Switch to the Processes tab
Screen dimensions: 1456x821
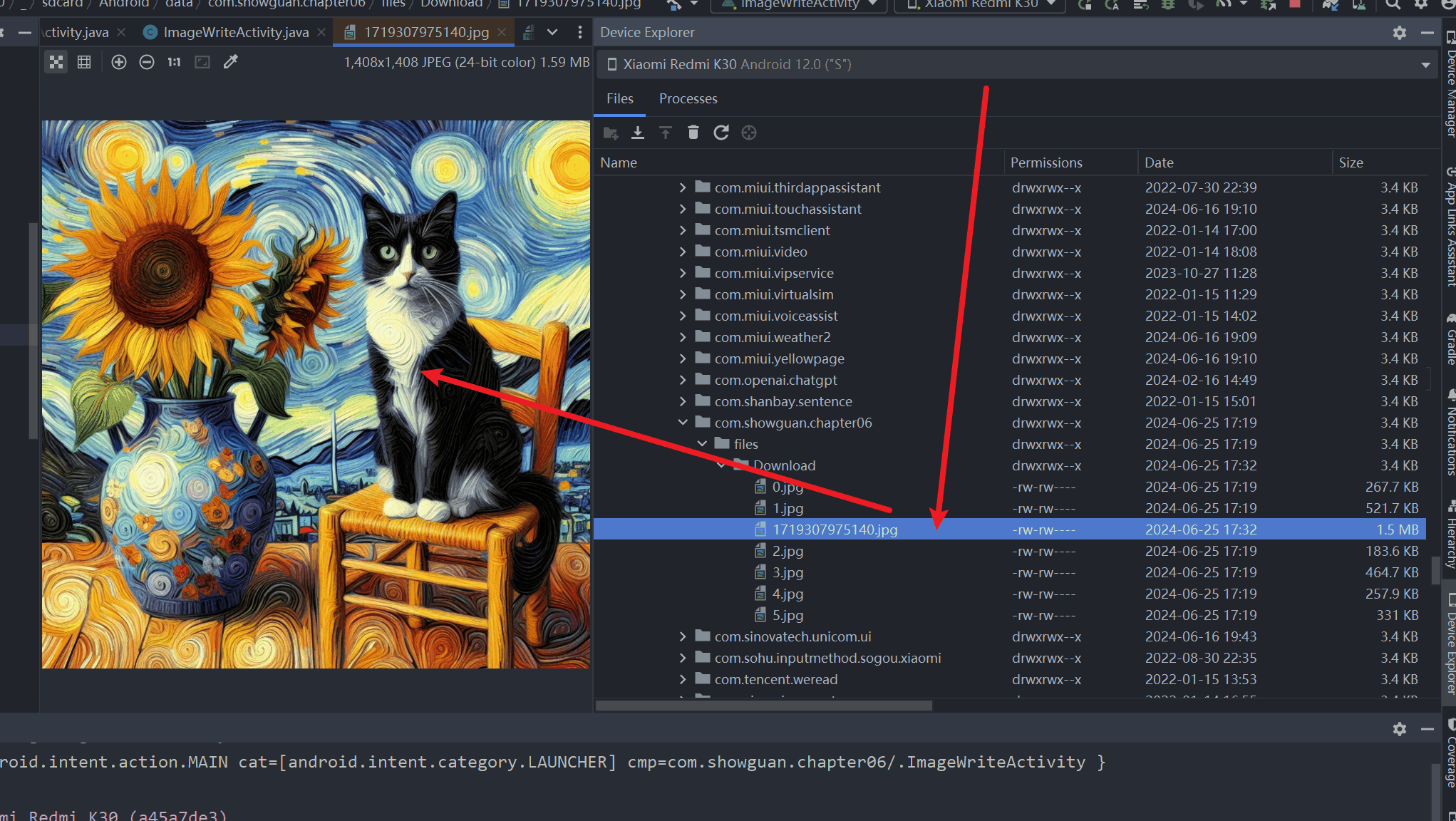point(688,98)
